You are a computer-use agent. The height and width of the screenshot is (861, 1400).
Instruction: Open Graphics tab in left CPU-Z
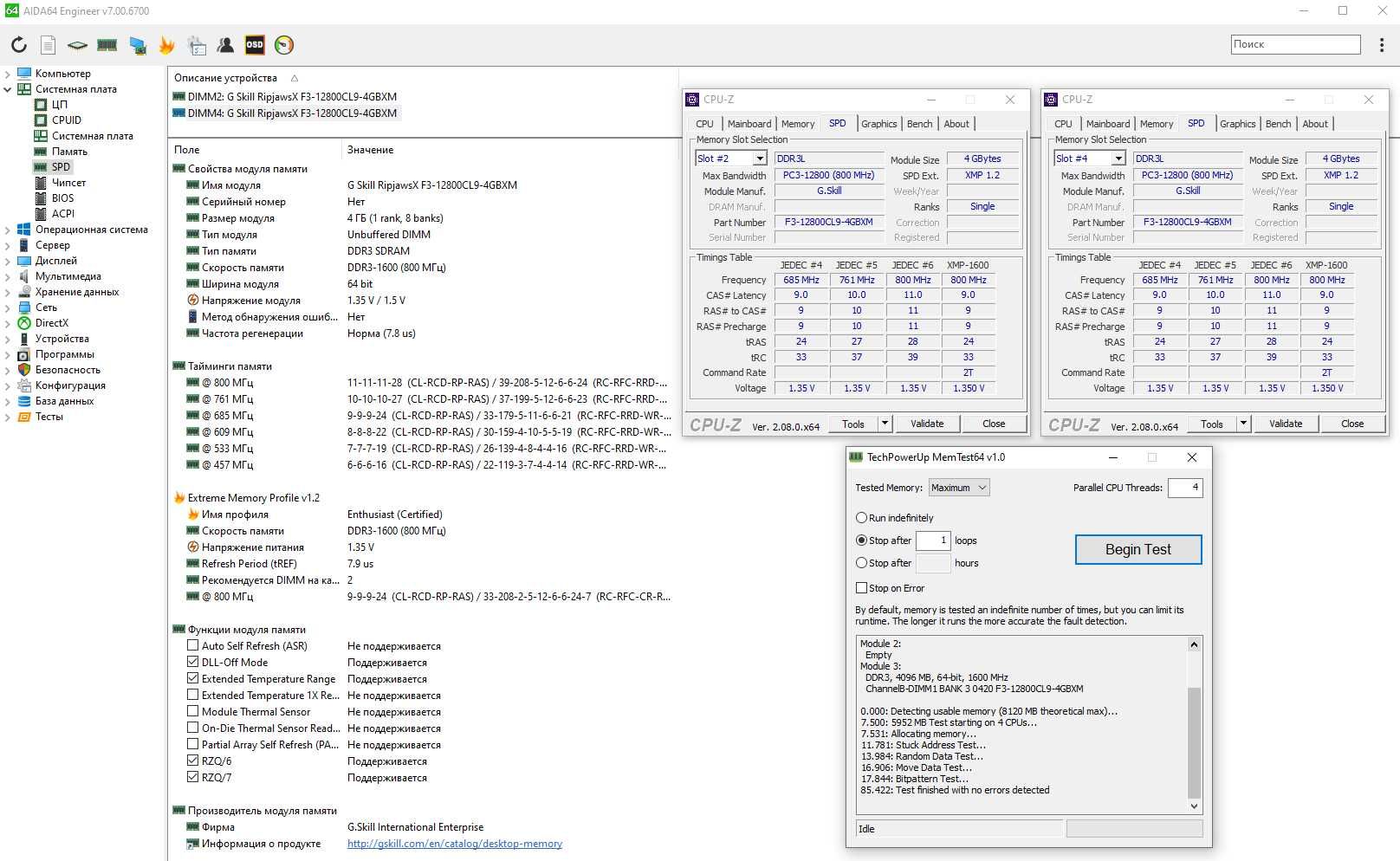click(x=878, y=124)
